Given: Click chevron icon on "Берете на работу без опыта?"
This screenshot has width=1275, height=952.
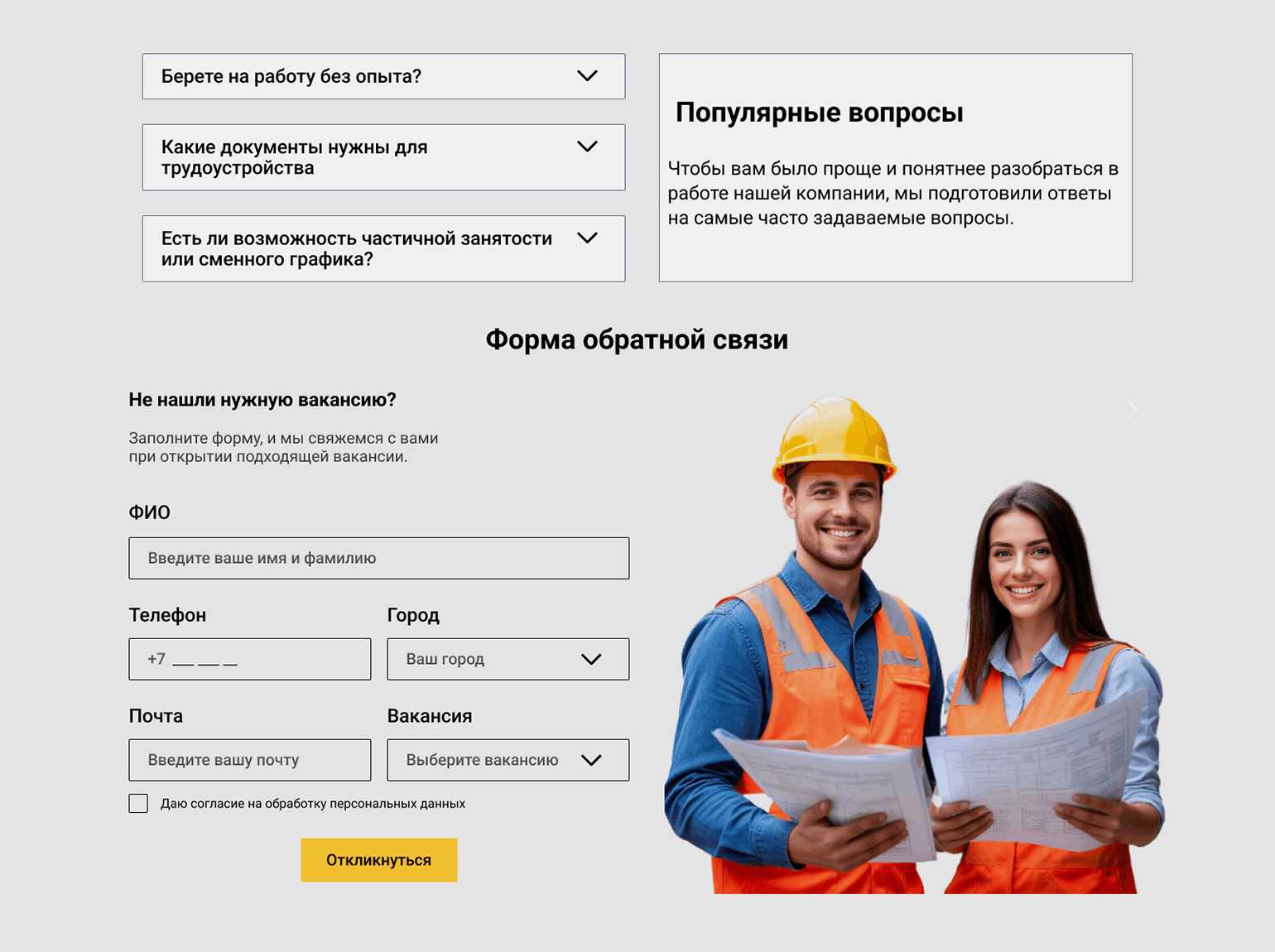Looking at the screenshot, I should point(587,75).
